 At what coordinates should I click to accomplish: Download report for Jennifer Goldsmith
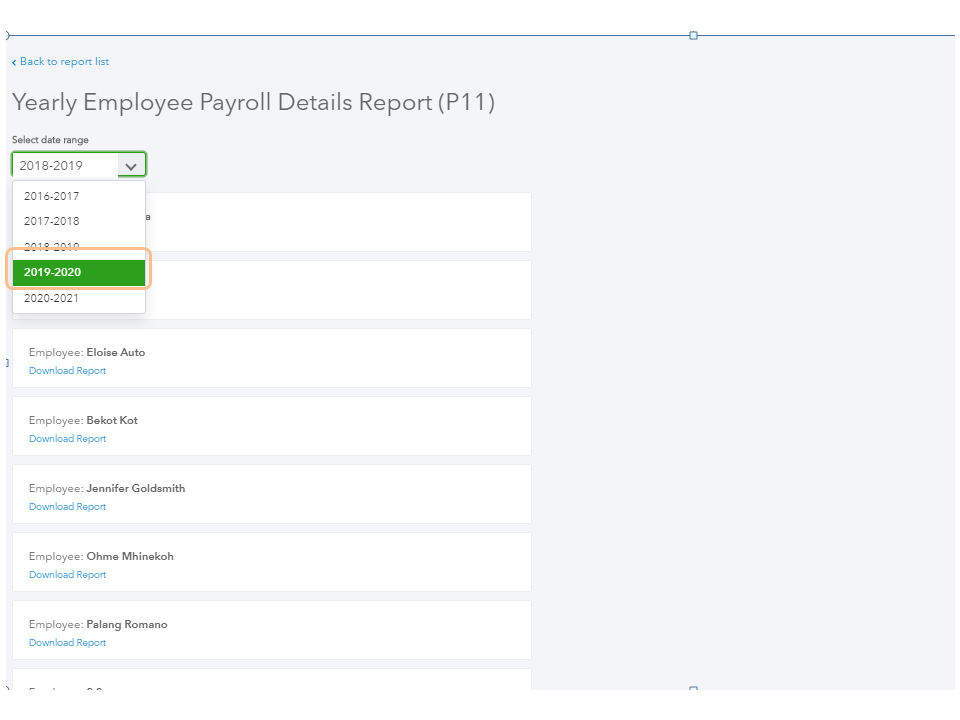[67, 507]
